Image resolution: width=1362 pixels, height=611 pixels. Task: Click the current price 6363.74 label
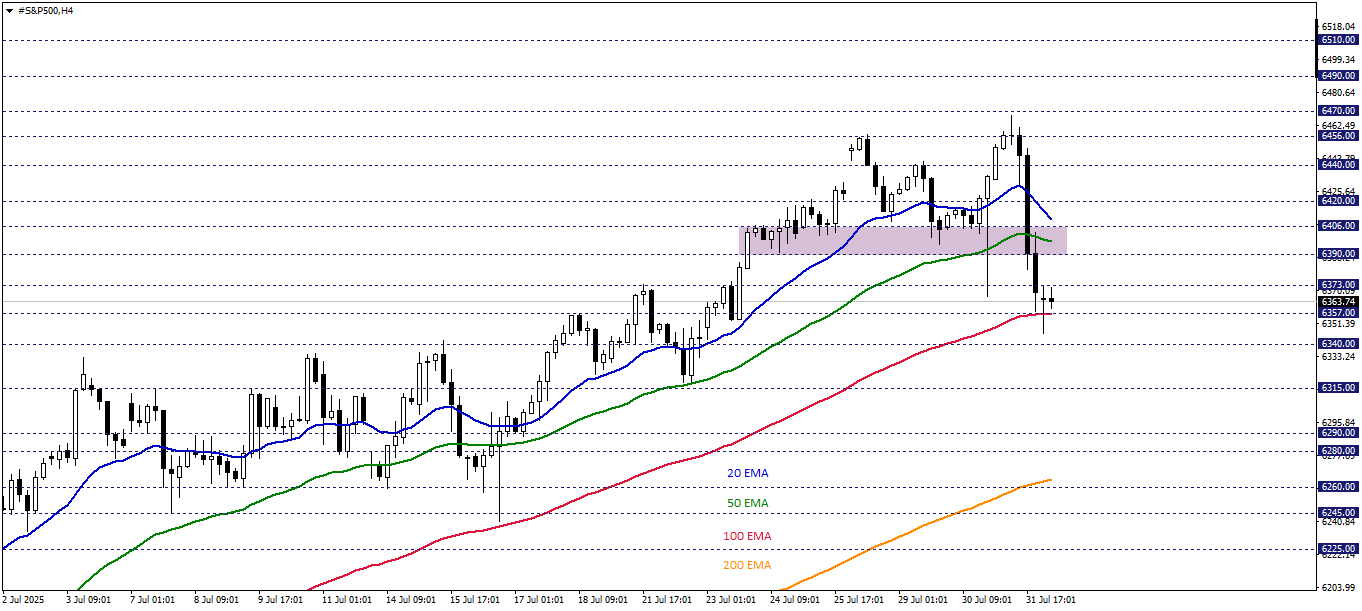pyautogui.click(x=1338, y=301)
